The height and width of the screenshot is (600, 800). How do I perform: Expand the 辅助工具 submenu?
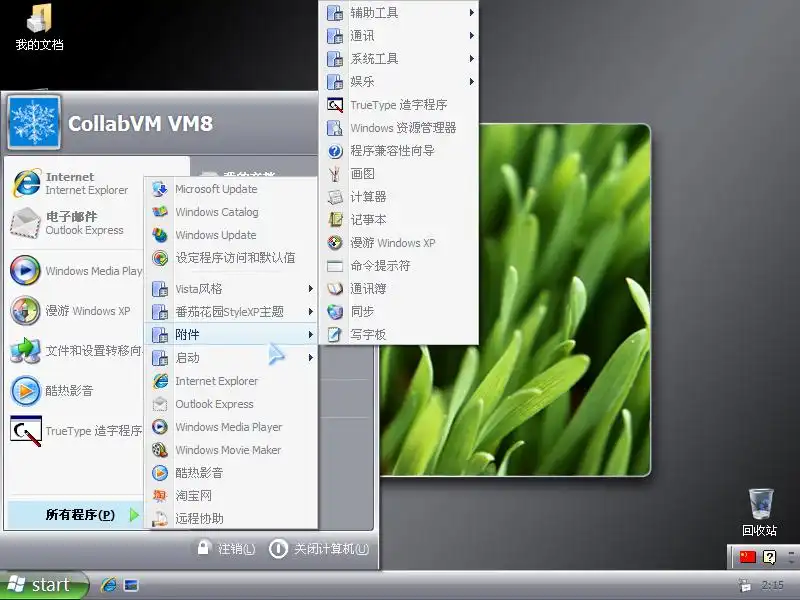(399, 13)
